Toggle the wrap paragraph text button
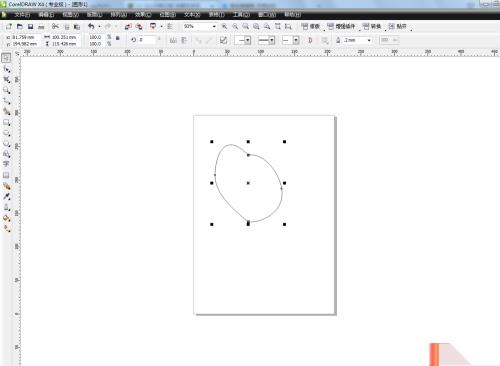Screen dimensions: 500x366 tap(324, 40)
